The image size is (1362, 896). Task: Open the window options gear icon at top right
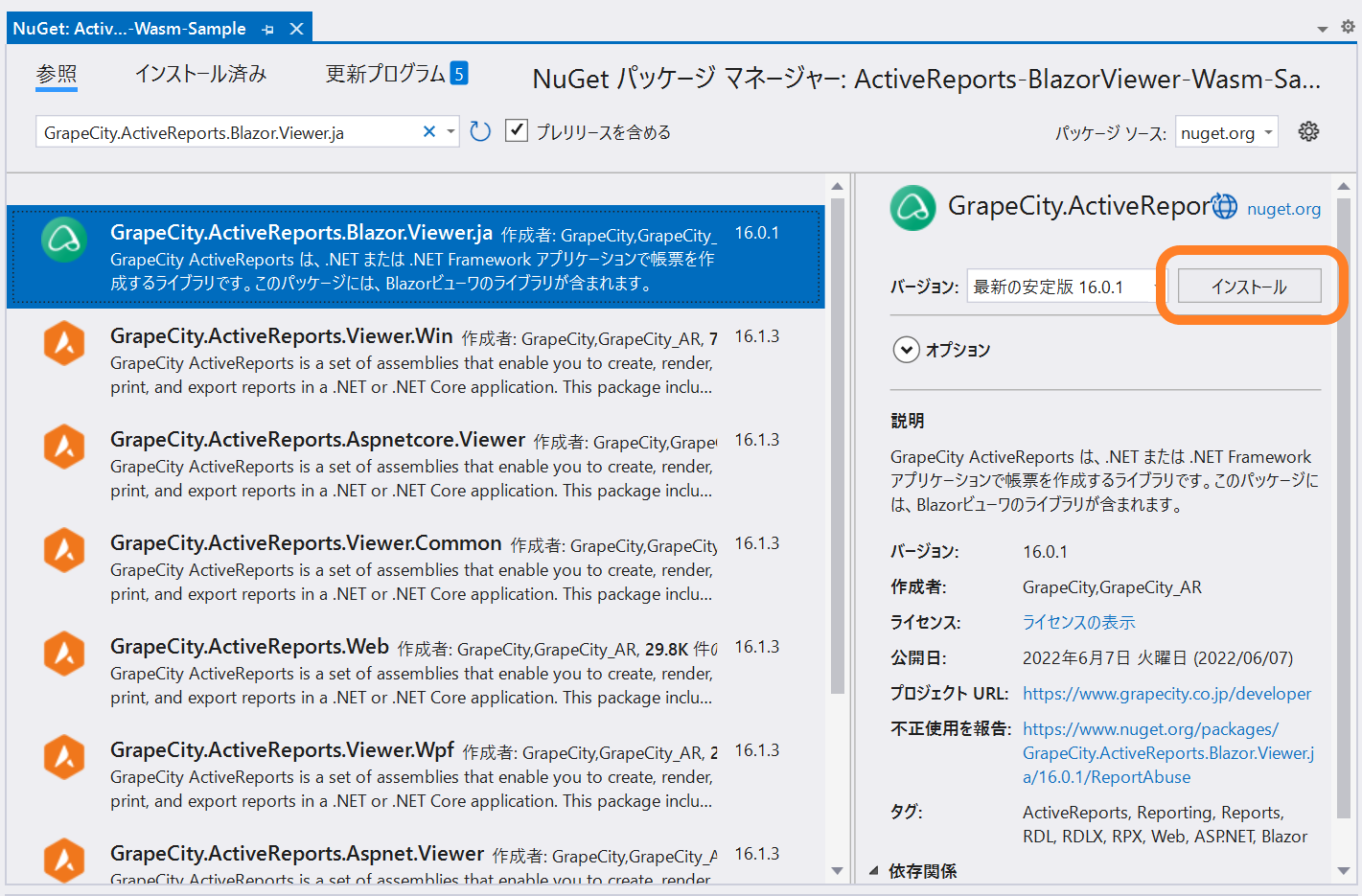point(1348,27)
